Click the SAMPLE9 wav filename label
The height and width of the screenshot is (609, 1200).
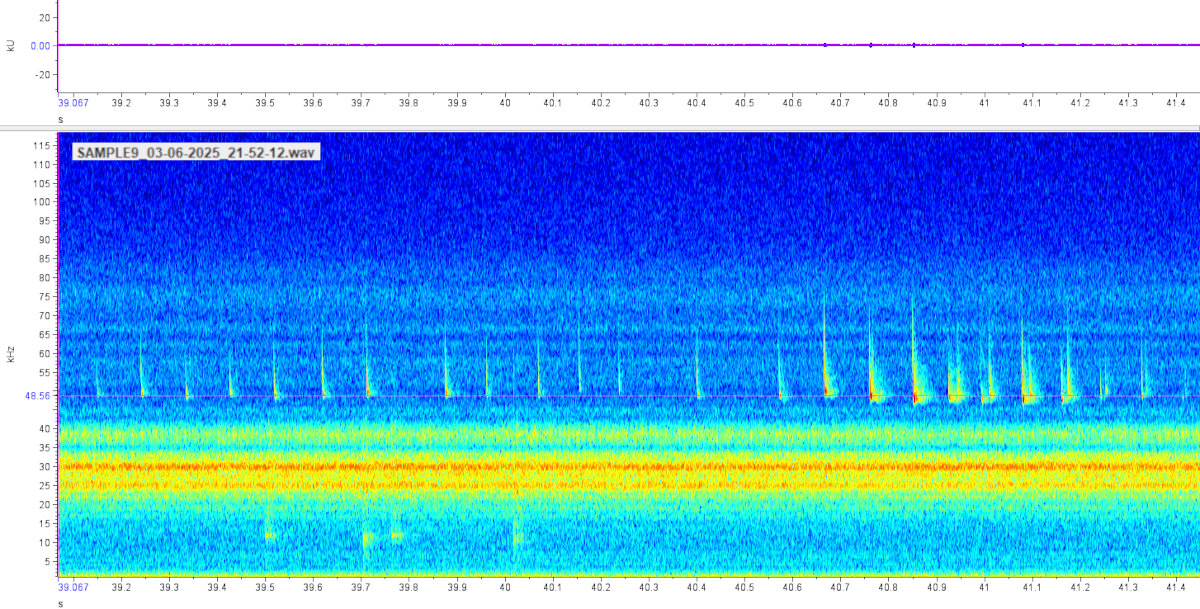(196, 152)
